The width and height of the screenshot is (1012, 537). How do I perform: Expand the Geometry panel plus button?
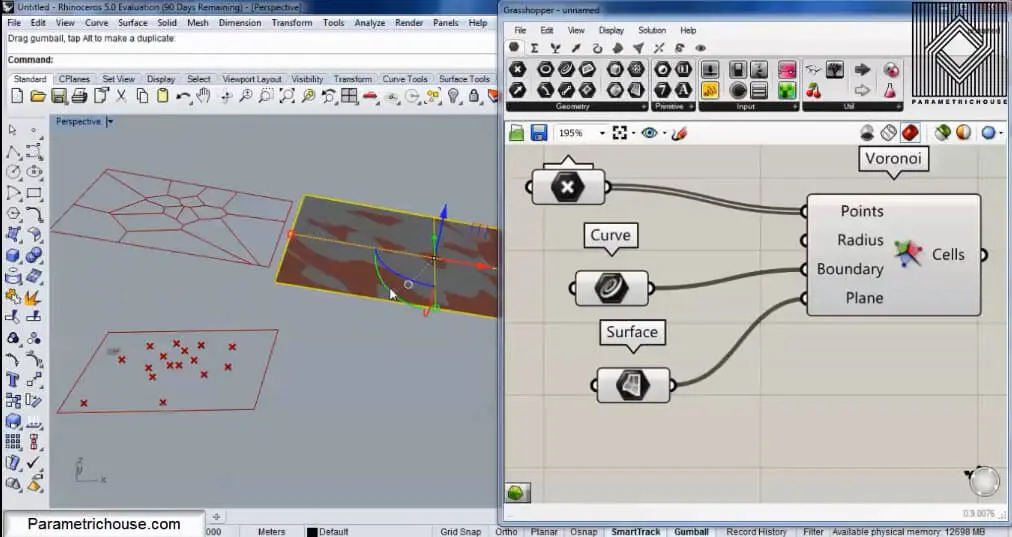pyautogui.click(x=643, y=106)
